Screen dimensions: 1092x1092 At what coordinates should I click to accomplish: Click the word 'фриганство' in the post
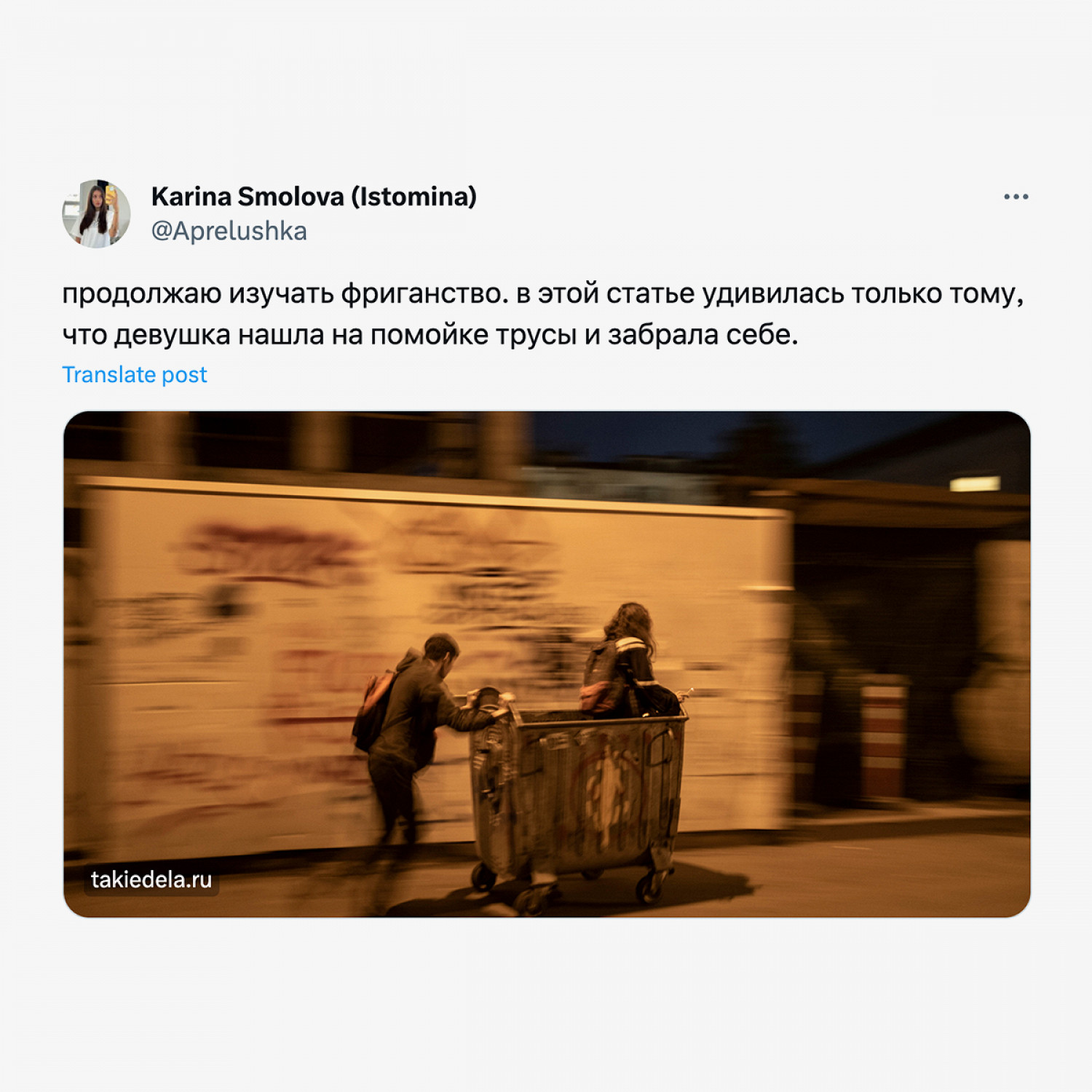(424, 293)
